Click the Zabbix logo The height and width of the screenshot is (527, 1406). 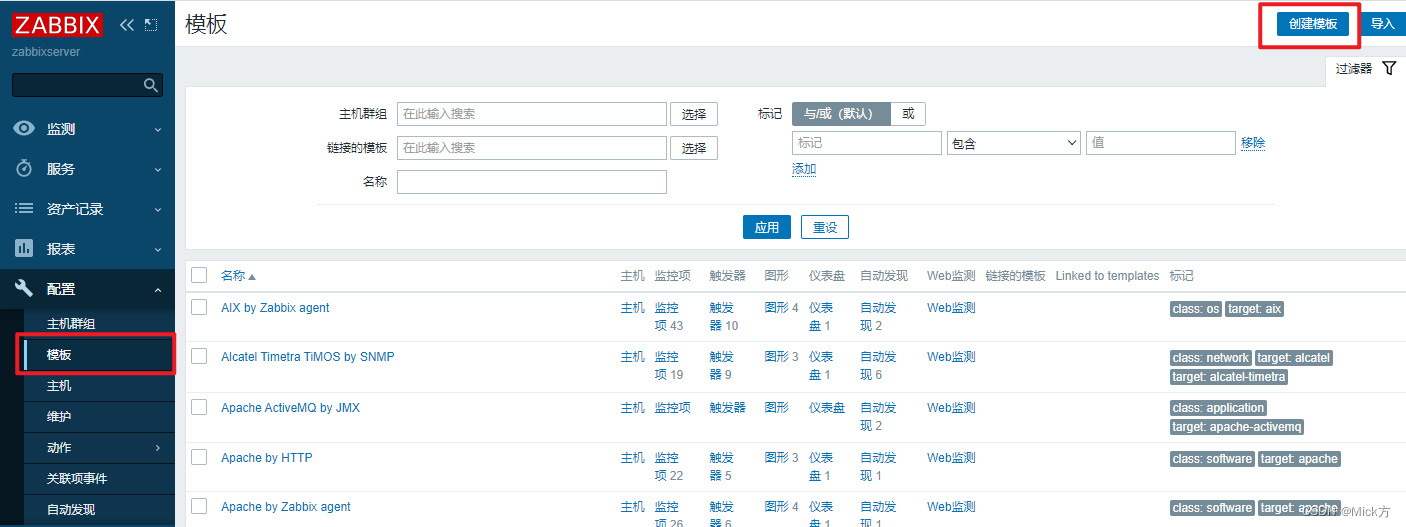(57, 24)
